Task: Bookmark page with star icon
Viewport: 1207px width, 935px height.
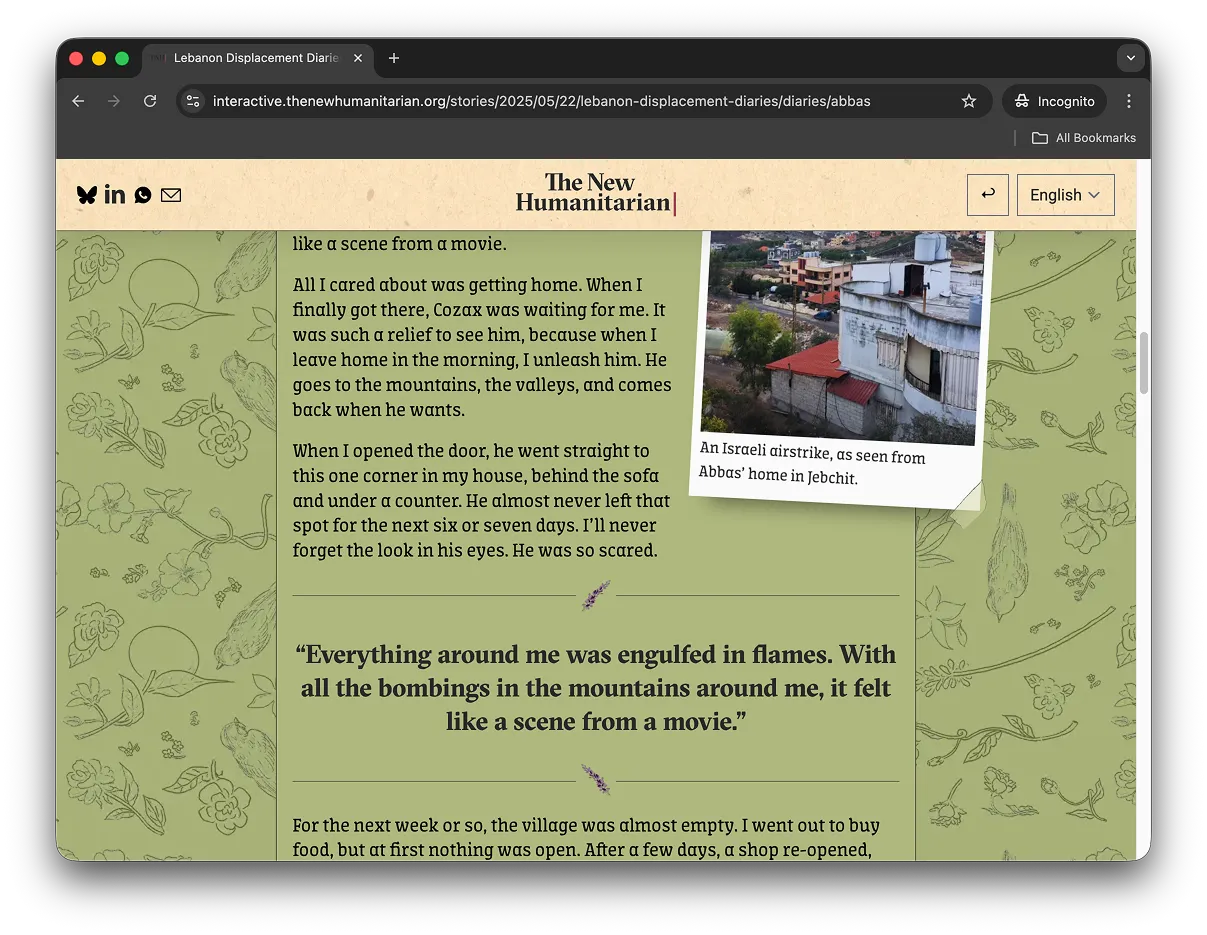Action: coord(968,101)
